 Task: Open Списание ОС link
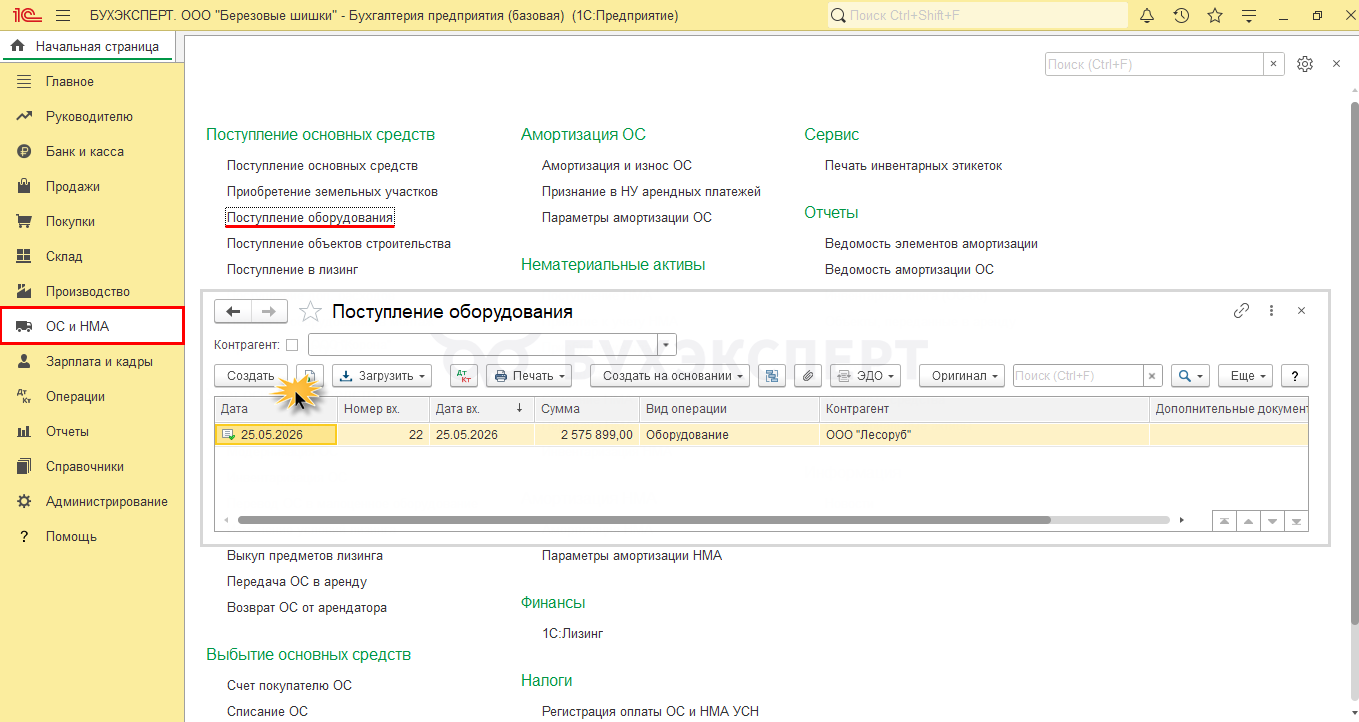tap(267, 711)
